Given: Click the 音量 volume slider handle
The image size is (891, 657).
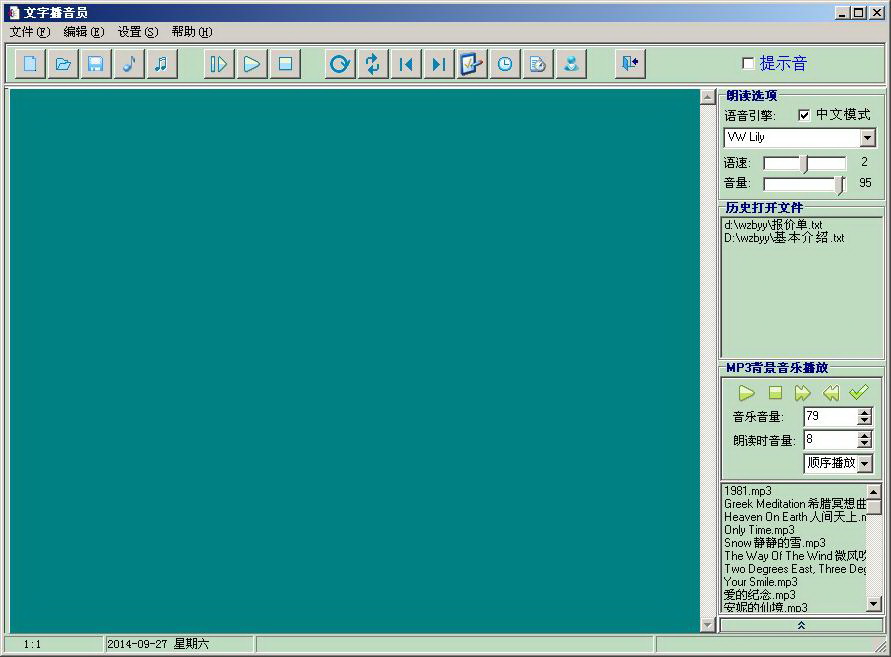Looking at the screenshot, I should [840, 184].
